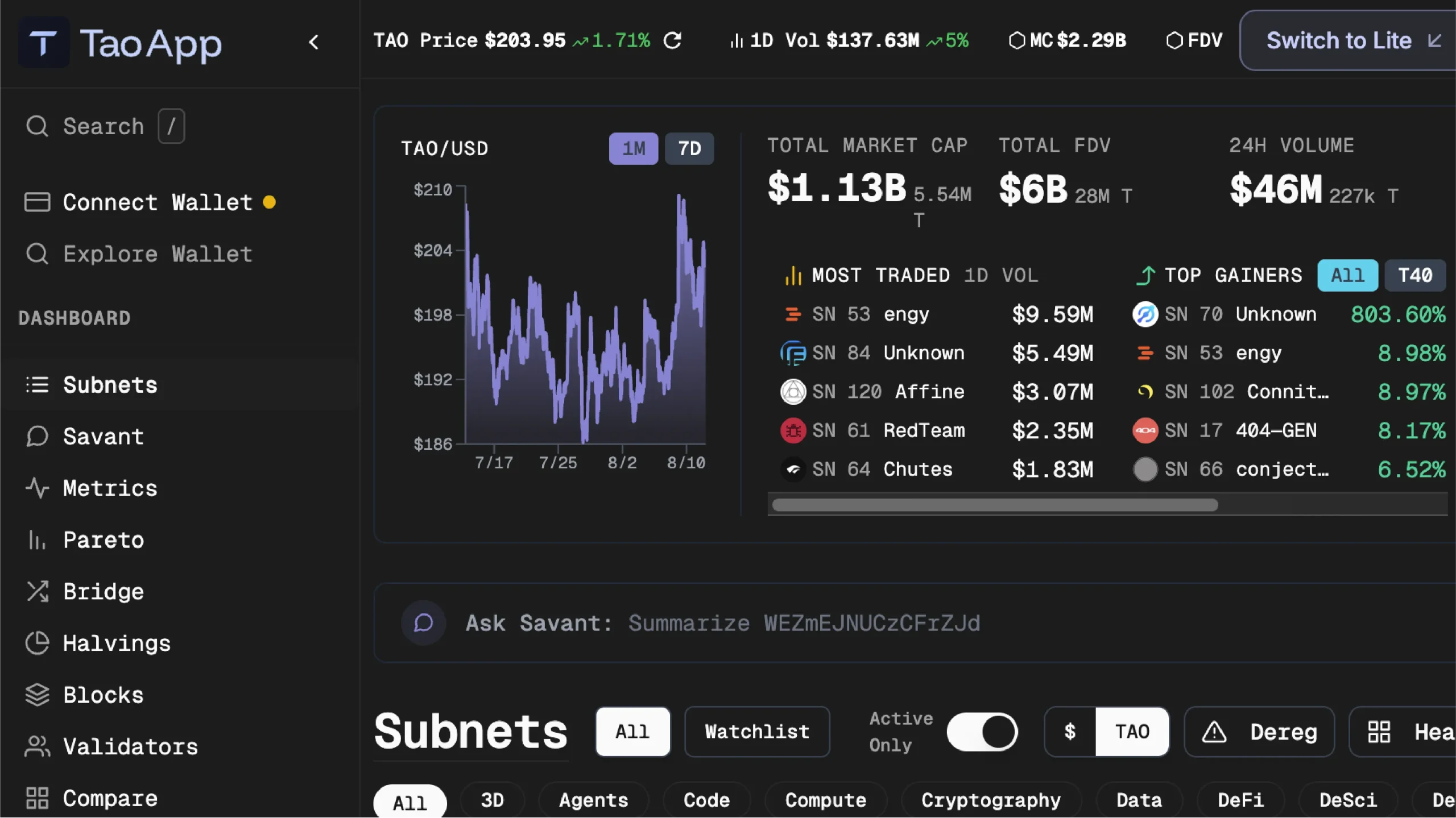Filter subnets by Cryptography category
Viewport: 1456px width, 818px height.
pyautogui.click(x=991, y=800)
